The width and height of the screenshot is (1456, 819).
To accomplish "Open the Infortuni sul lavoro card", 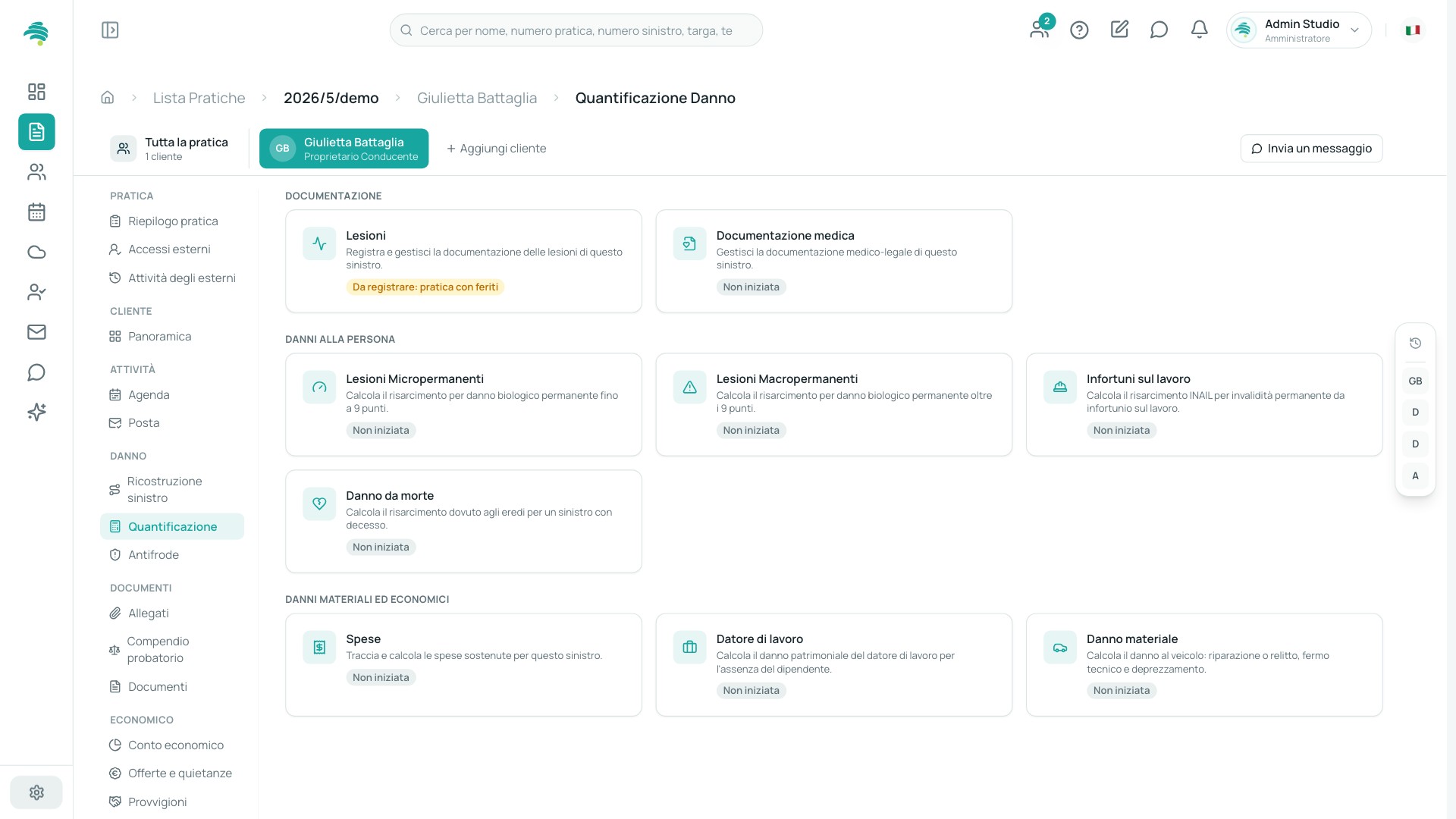I will tap(1203, 405).
